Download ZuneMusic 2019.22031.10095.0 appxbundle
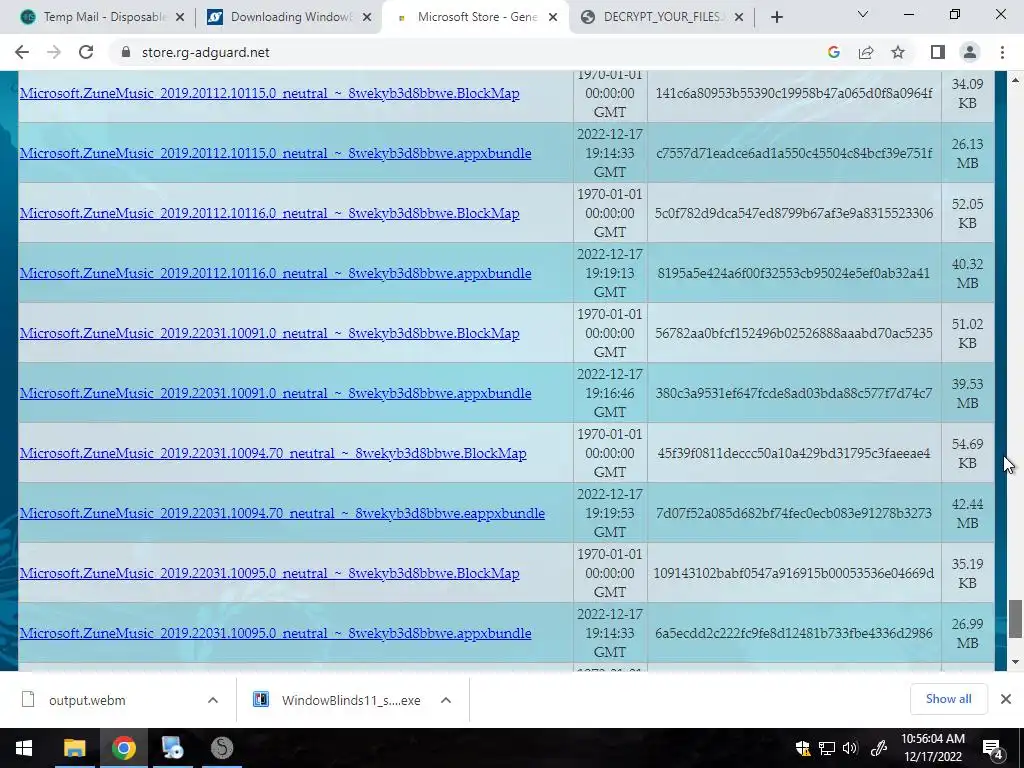The width and height of the screenshot is (1024, 768). (276, 633)
